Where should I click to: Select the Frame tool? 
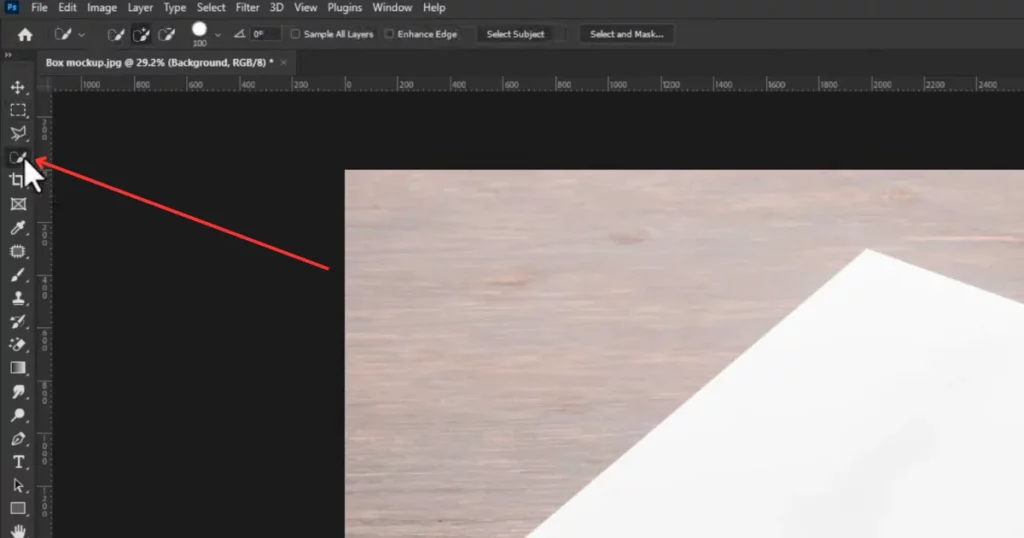click(18, 204)
